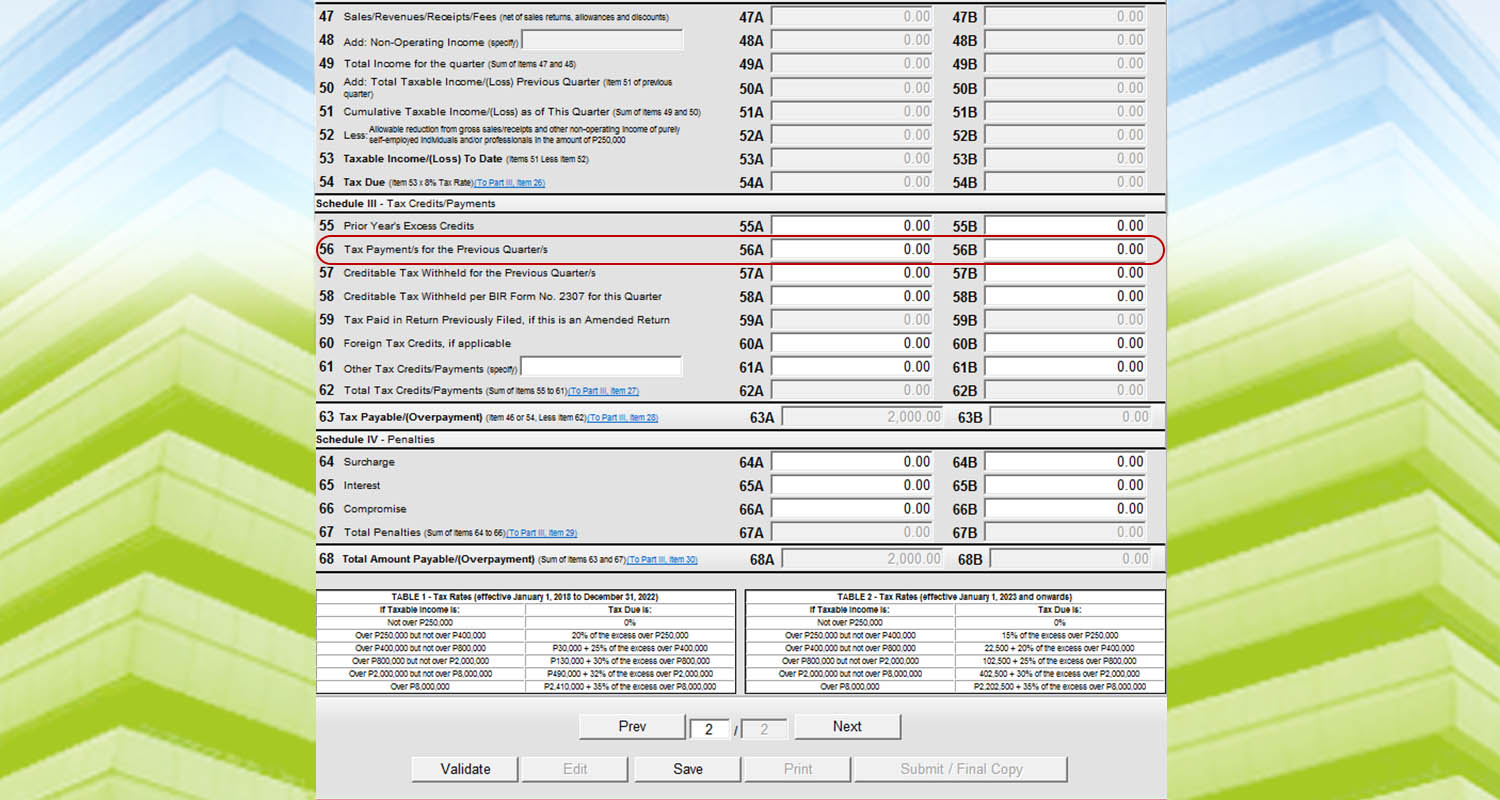Click field 48A Non-Operating Income amount
The image size is (1500, 800).
click(853, 40)
